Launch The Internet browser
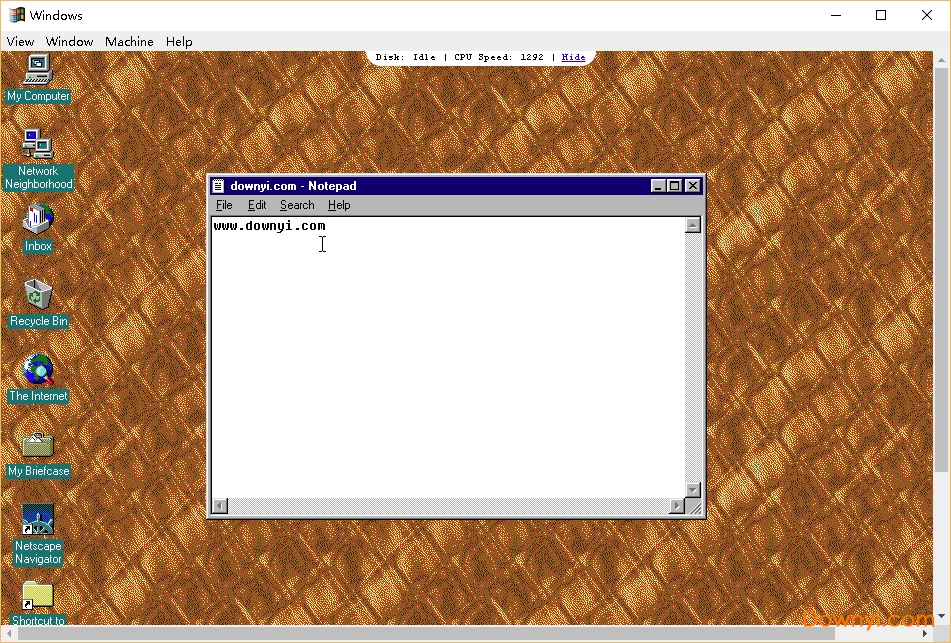 (37, 370)
